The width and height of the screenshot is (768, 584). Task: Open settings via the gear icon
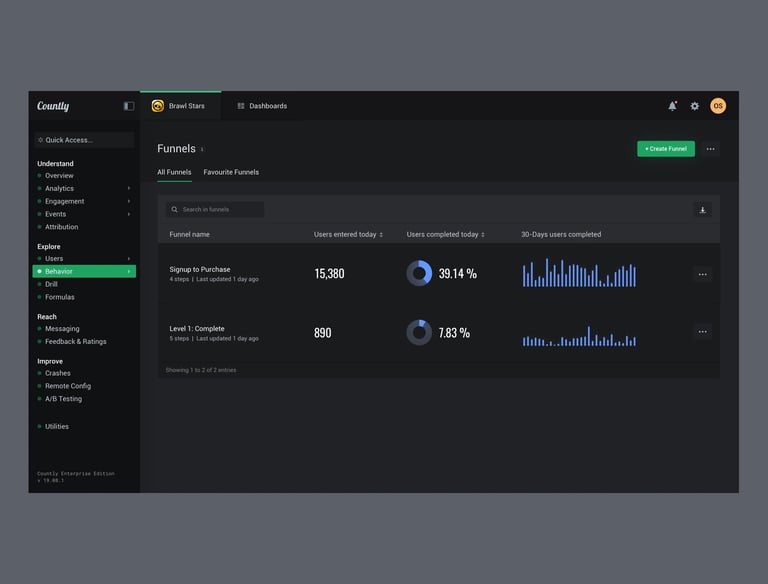tap(695, 106)
